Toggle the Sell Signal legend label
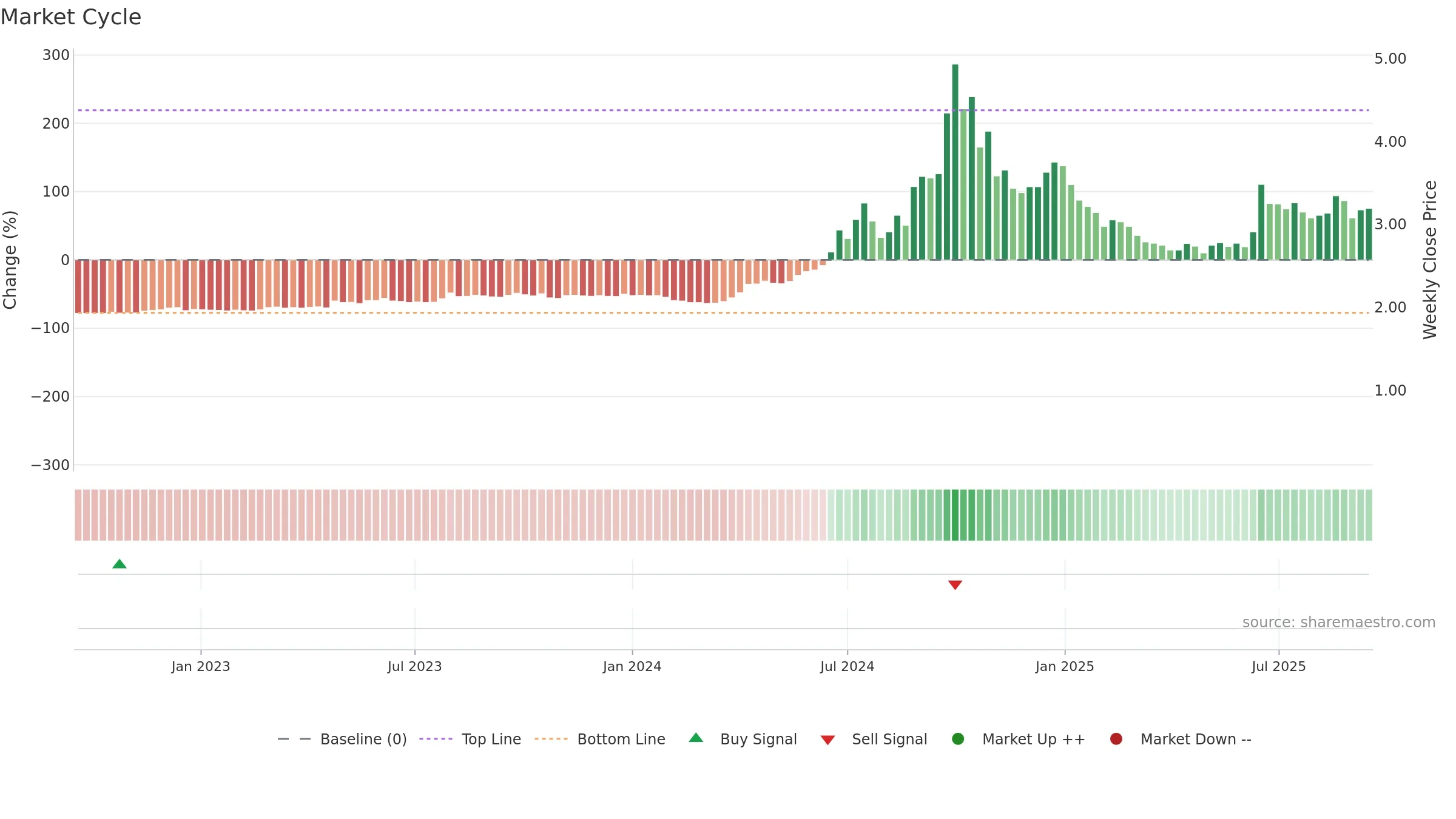 click(889, 739)
